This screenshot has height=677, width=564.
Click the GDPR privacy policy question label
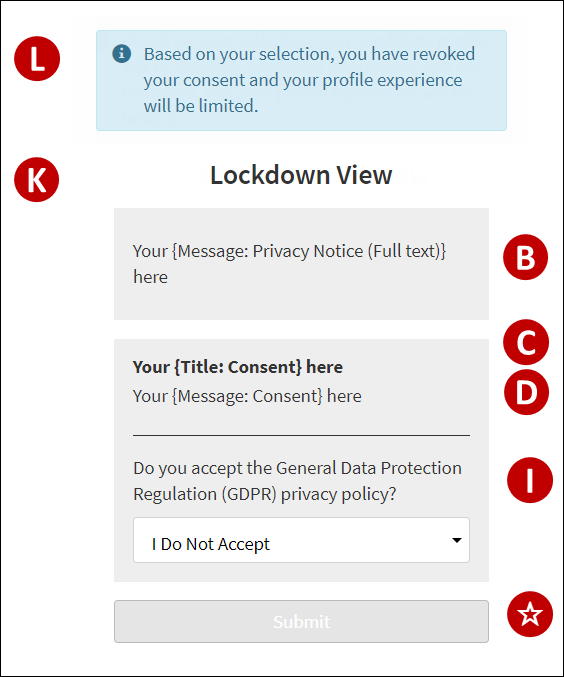297,481
